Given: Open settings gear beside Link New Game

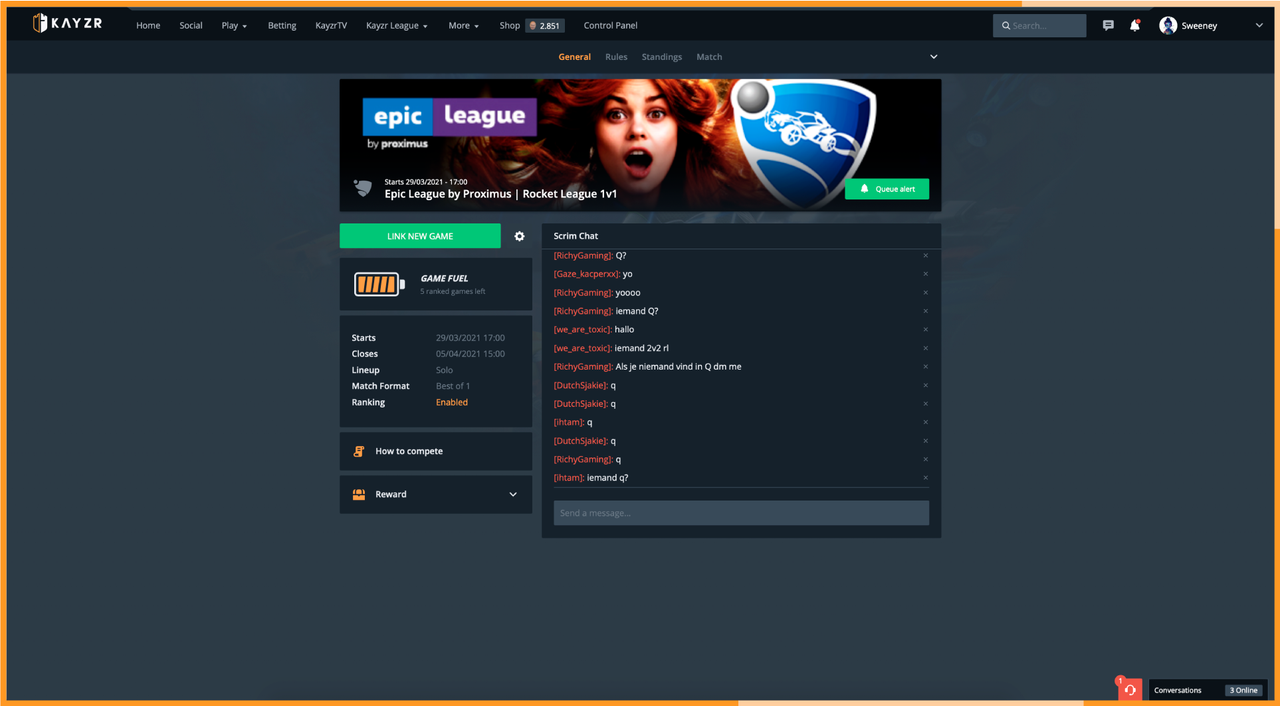Looking at the screenshot, I should [519, 236].
